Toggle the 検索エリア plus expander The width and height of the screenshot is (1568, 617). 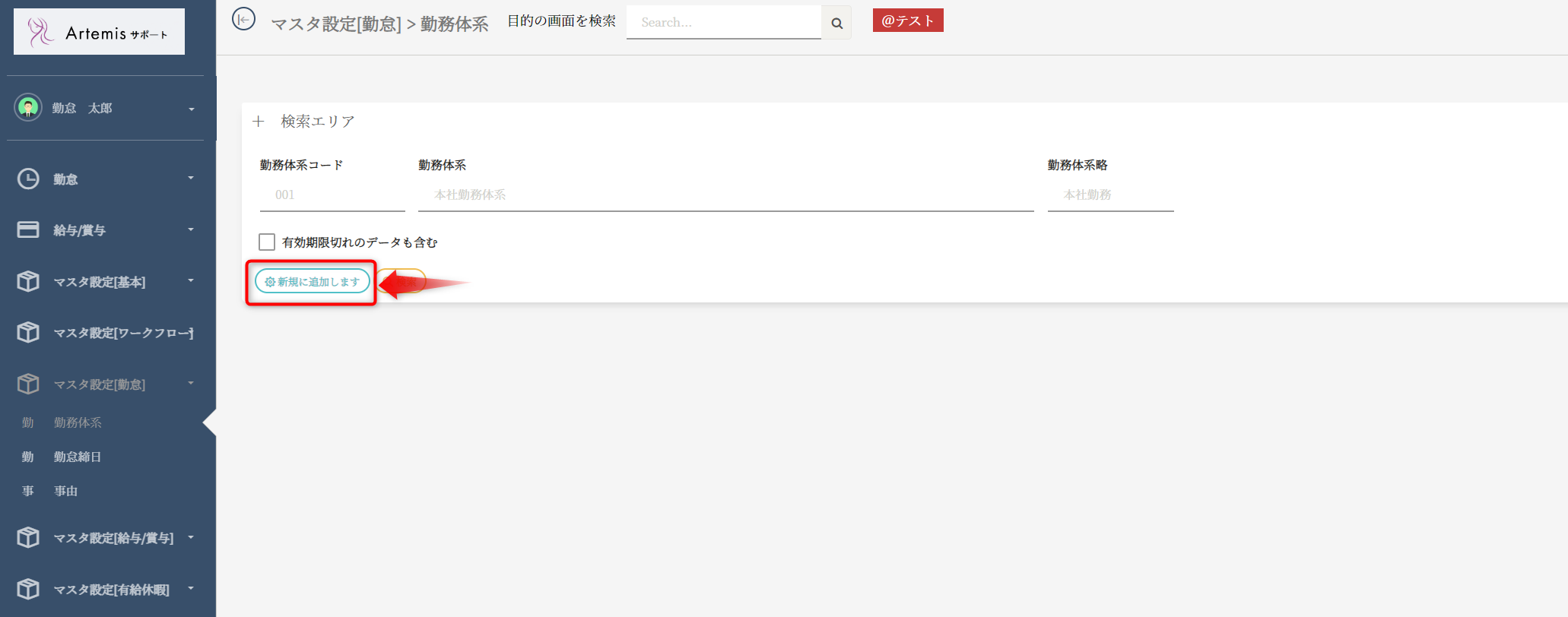point(259,122)
